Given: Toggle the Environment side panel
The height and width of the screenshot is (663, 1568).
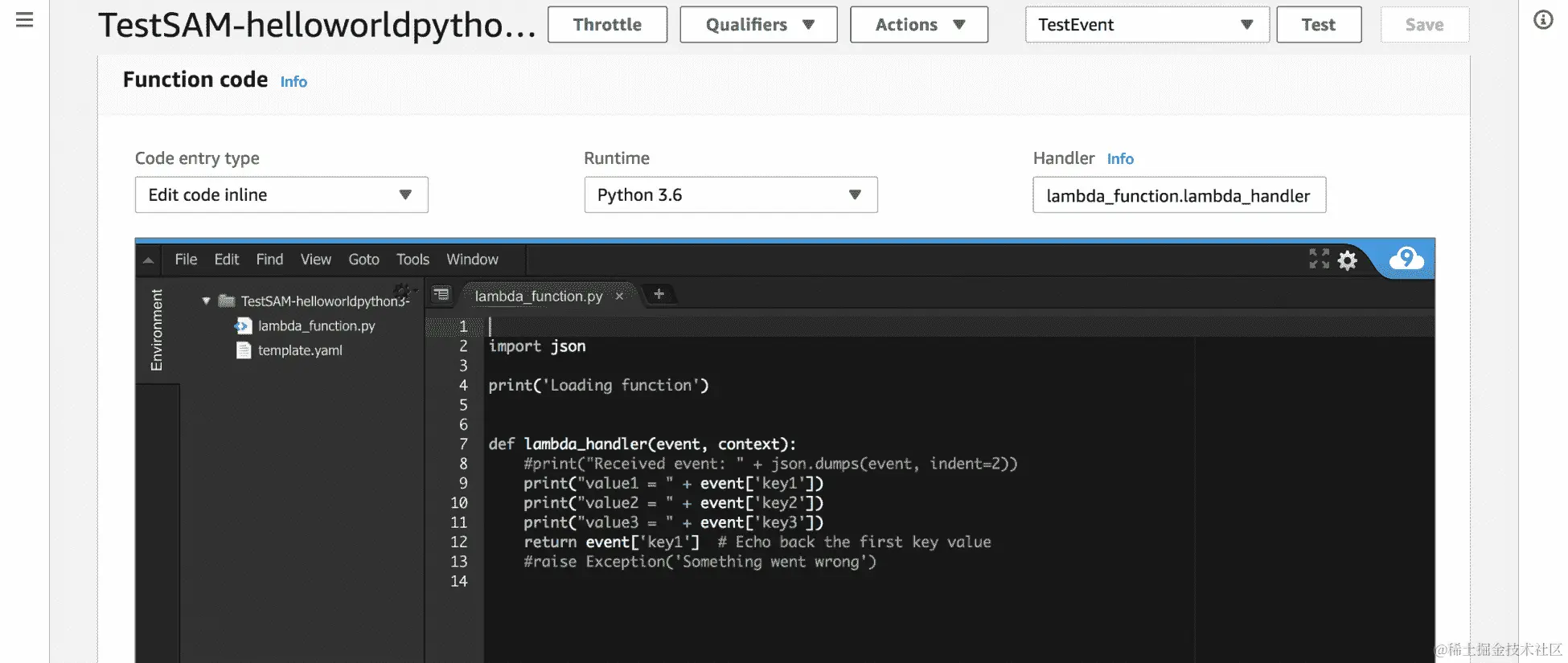Looking at the screenshot, I should coord(157,329).
